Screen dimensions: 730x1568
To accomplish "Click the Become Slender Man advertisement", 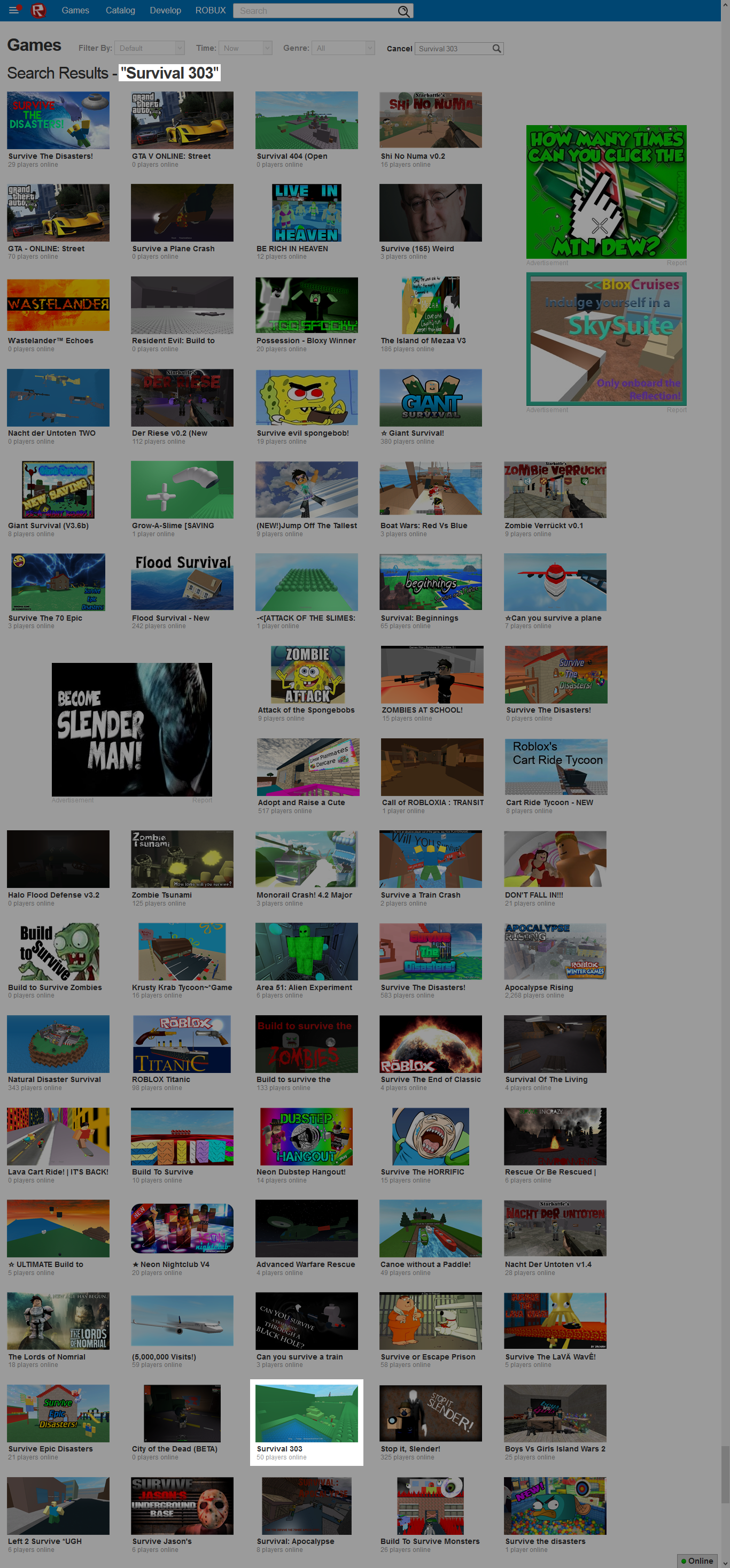I will 132,729.
